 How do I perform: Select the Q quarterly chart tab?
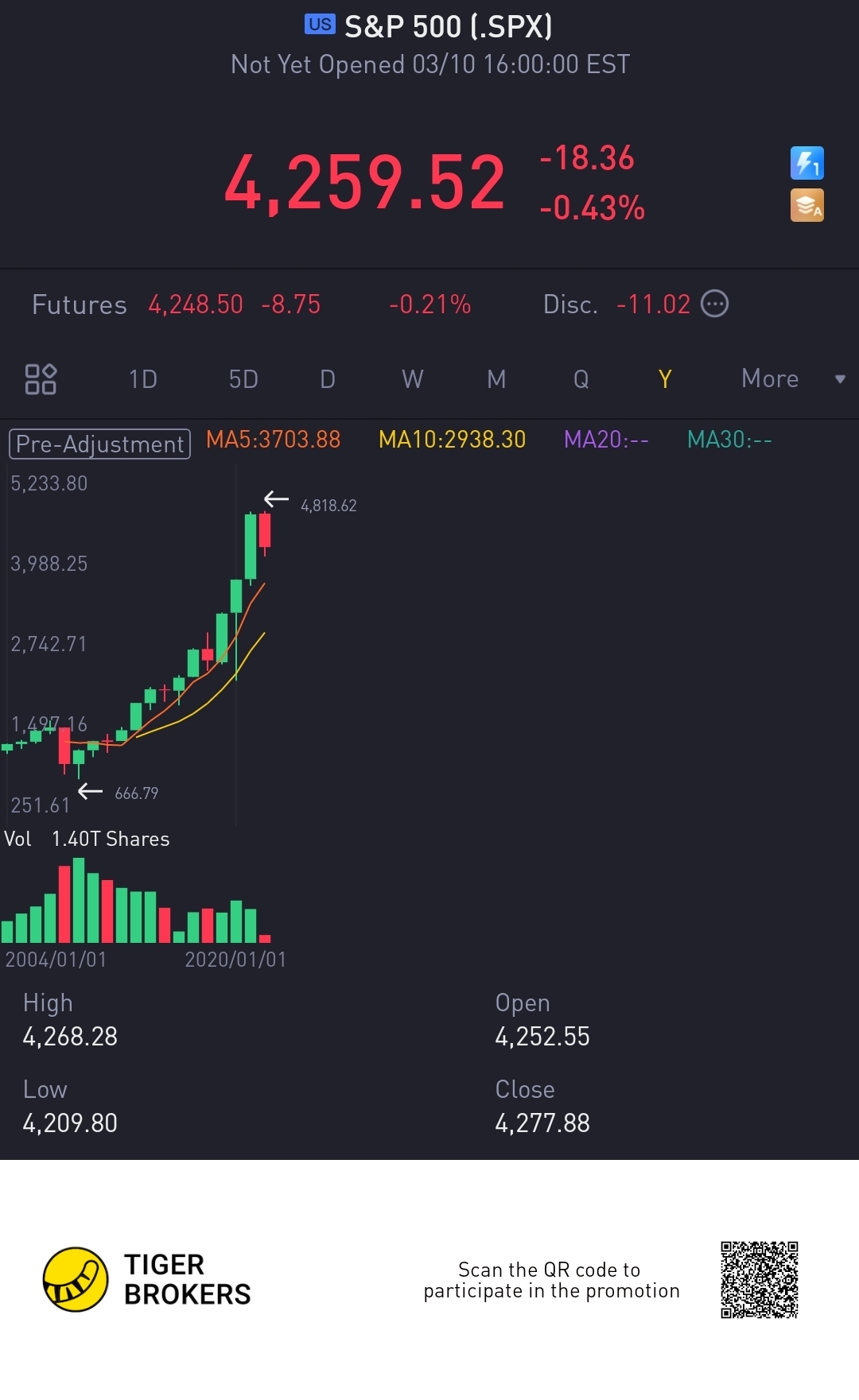(x=581, y=379)
